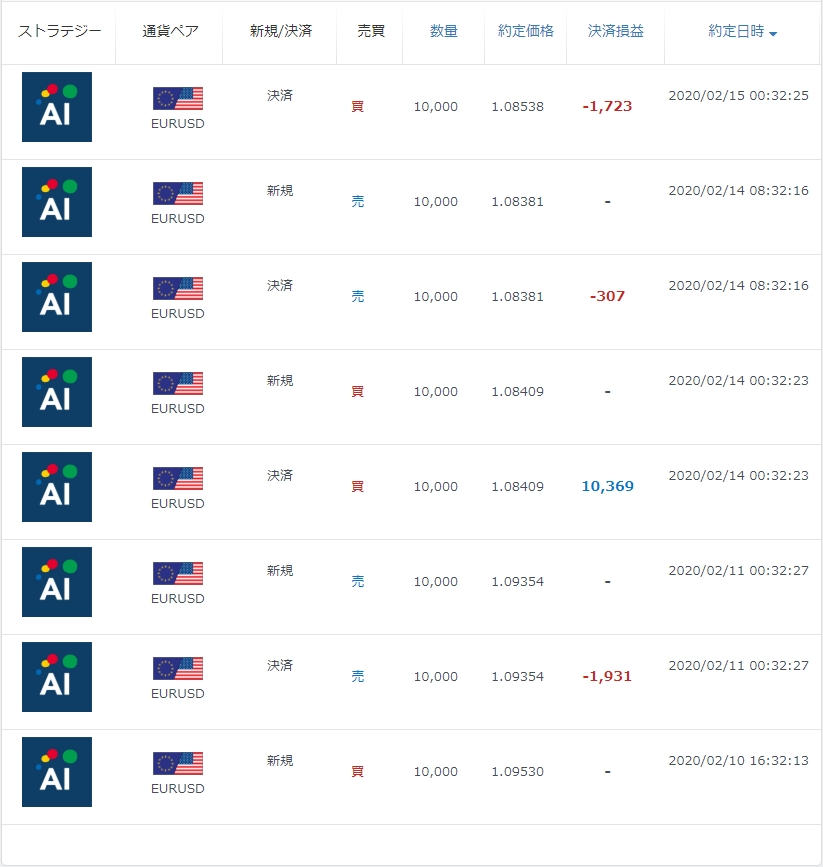Sort table by 約定価格 column header
Screen dimensions: 823x867
[525, 31]
